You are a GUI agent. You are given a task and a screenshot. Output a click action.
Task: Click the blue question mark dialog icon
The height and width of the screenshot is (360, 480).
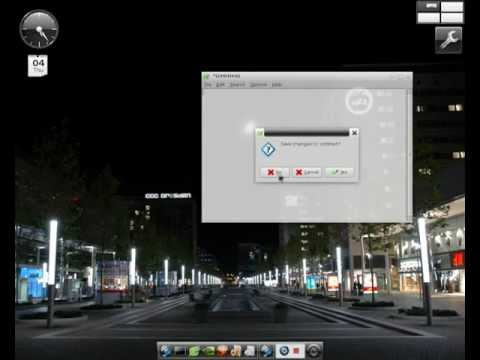(268, 150)
